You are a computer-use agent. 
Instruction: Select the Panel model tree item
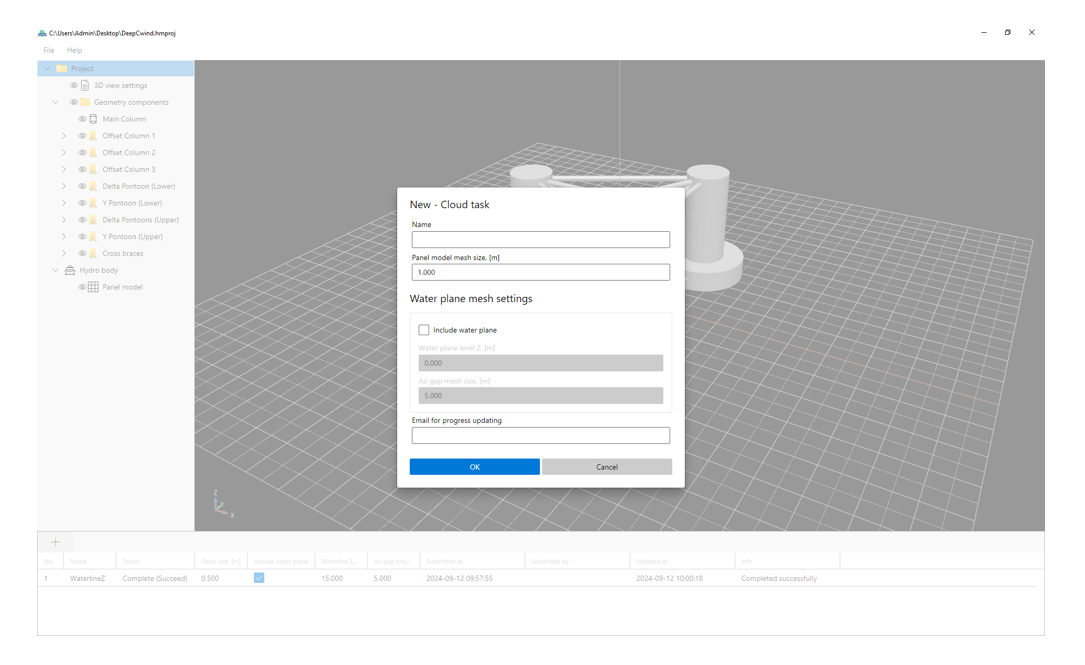[122, 287]
